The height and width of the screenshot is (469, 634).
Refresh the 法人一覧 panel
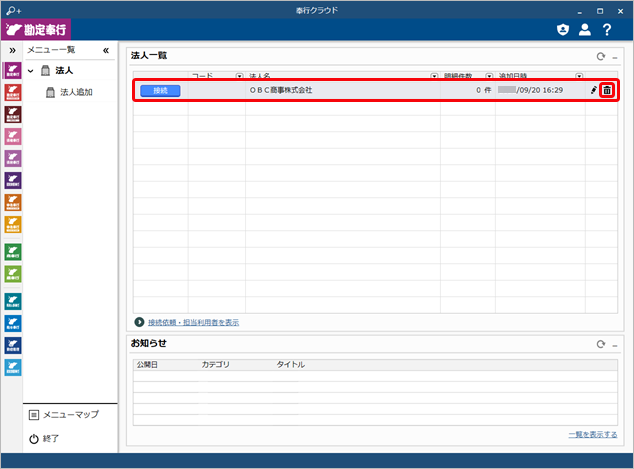(x=601, y=57)
